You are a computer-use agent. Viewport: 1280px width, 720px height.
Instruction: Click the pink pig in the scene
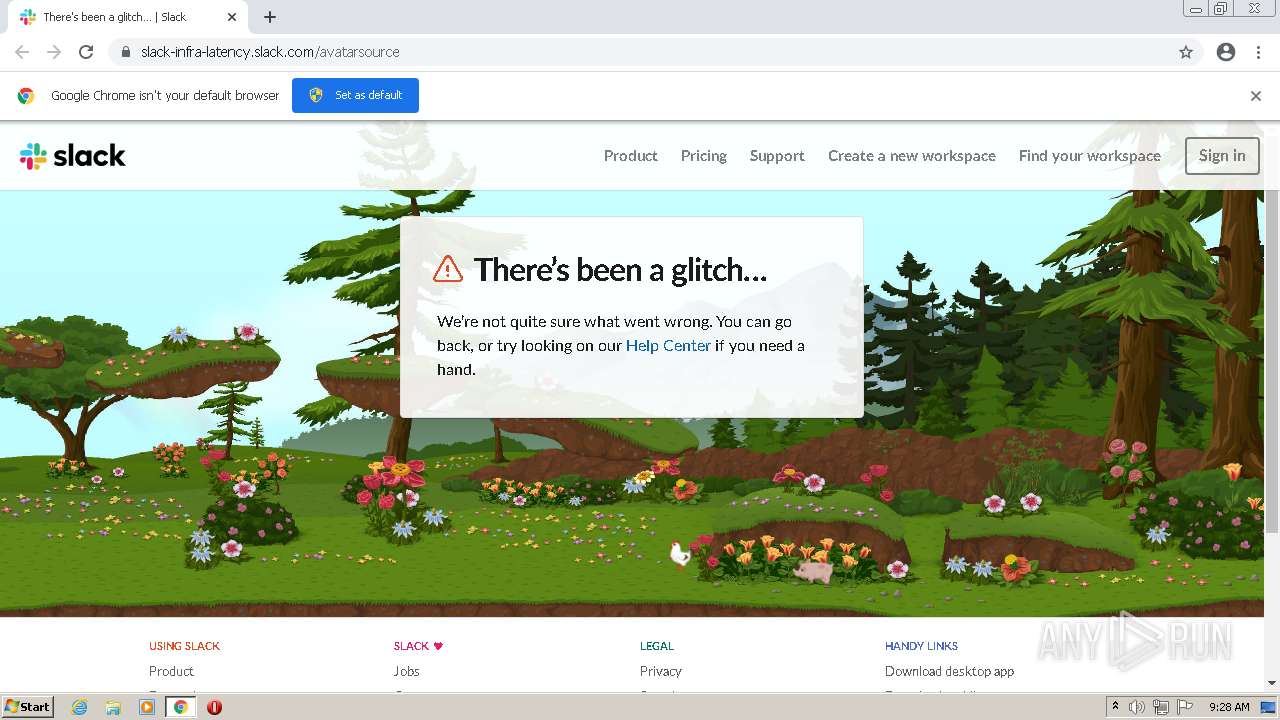coord(814,571)
